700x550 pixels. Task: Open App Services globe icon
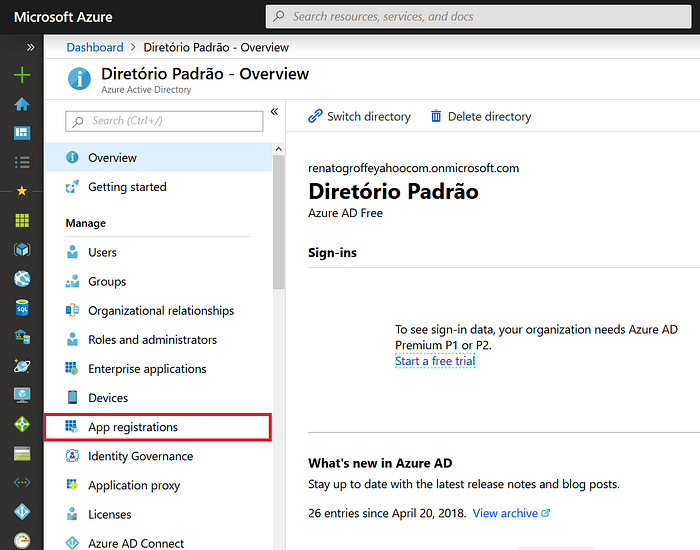pyautogui.click(x=22, y=279)
